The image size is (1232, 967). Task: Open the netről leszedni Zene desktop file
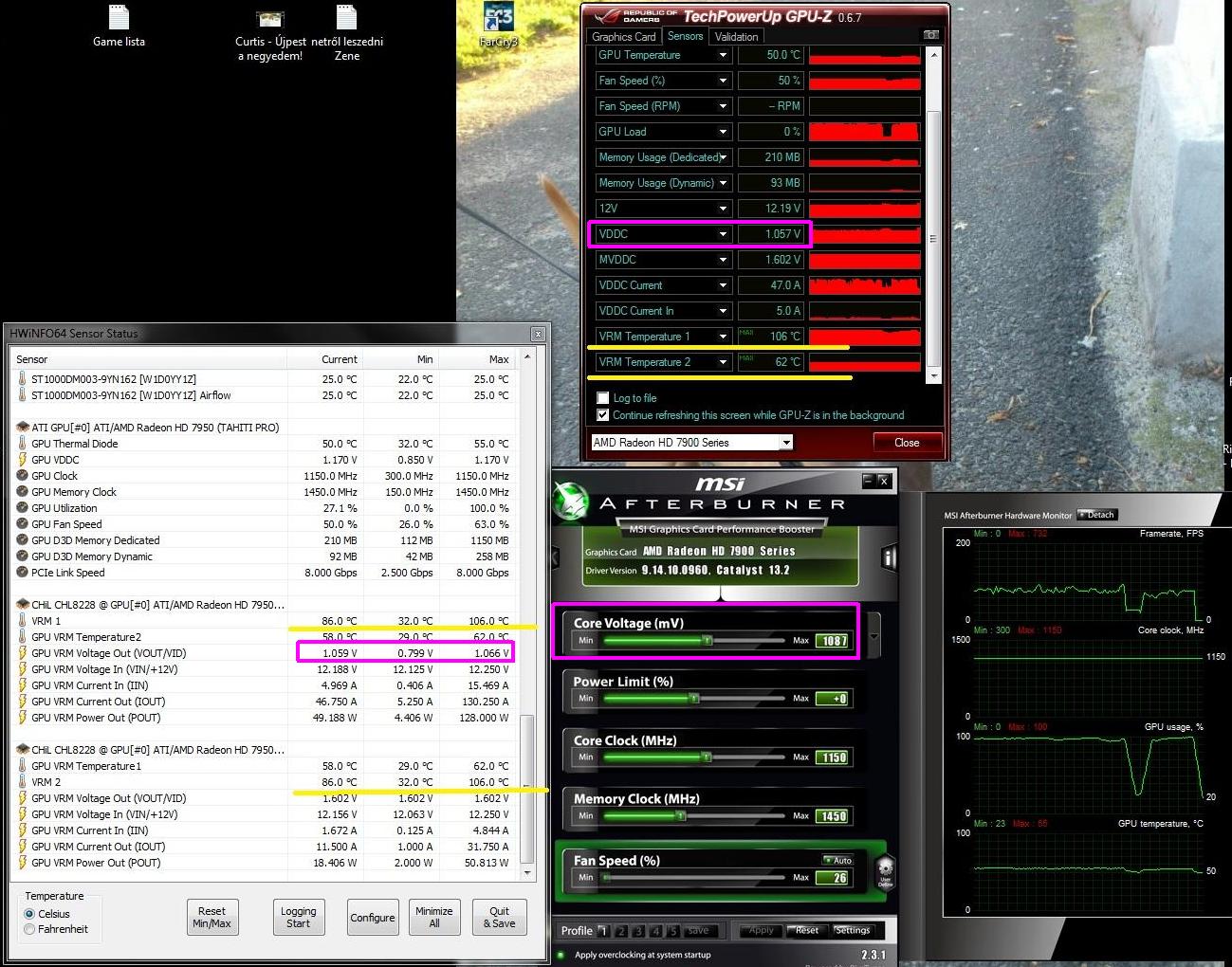[347, 34]
